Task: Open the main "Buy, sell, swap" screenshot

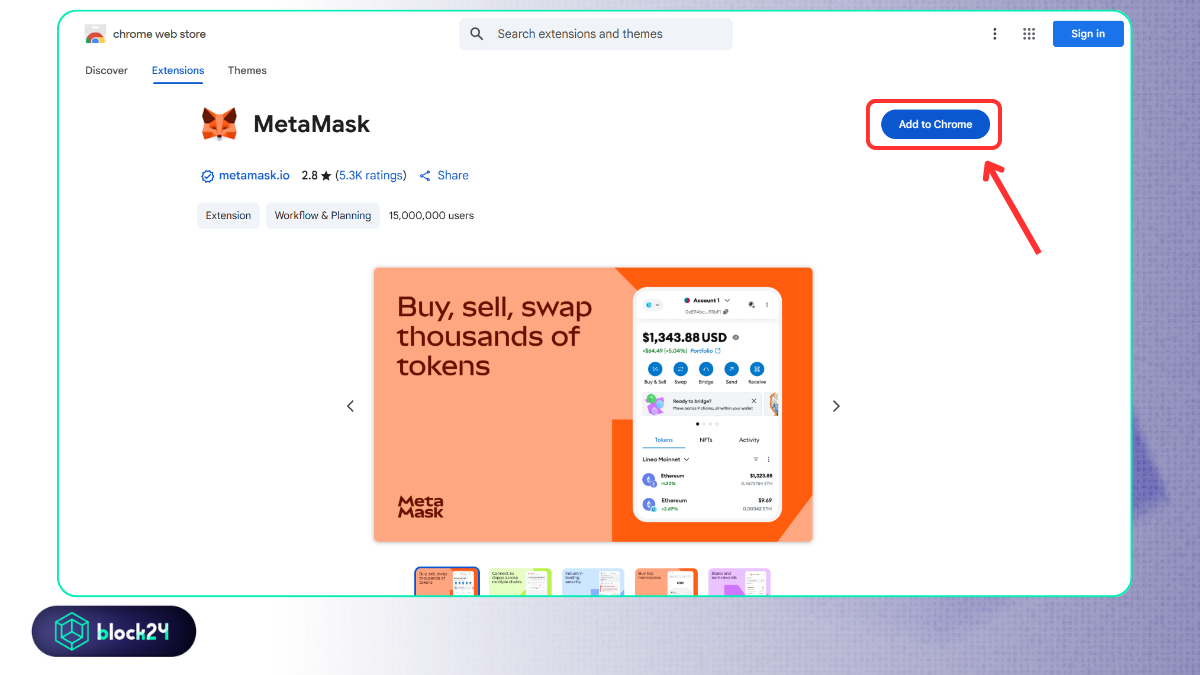Action: coord(593,404)
